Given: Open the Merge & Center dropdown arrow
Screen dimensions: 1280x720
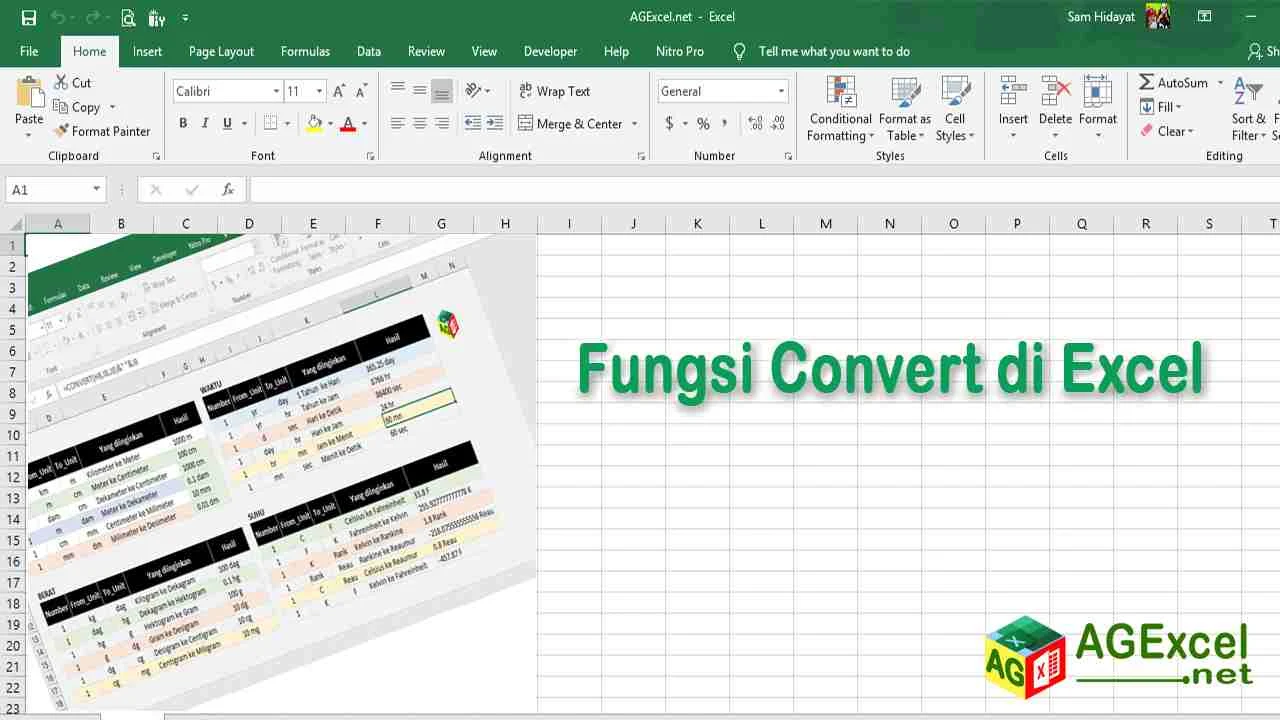Looking at the screenshot, I should (634, 124).
